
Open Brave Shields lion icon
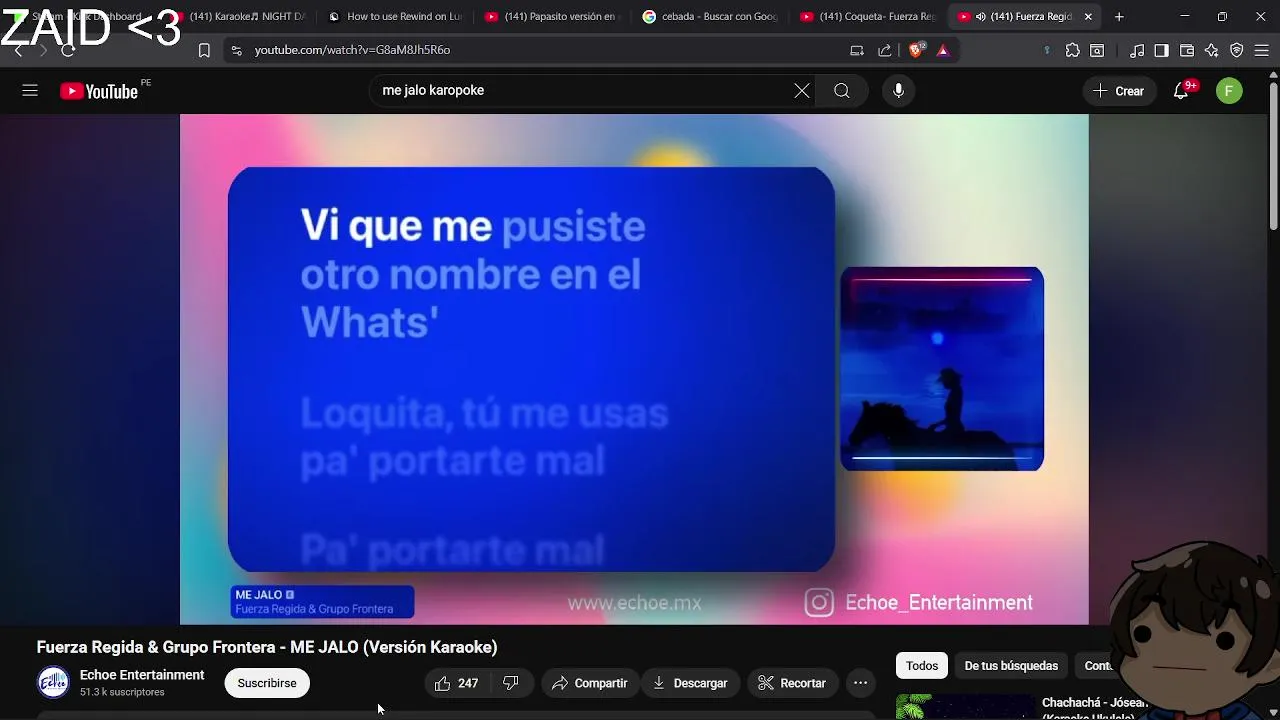pos(915,50)
